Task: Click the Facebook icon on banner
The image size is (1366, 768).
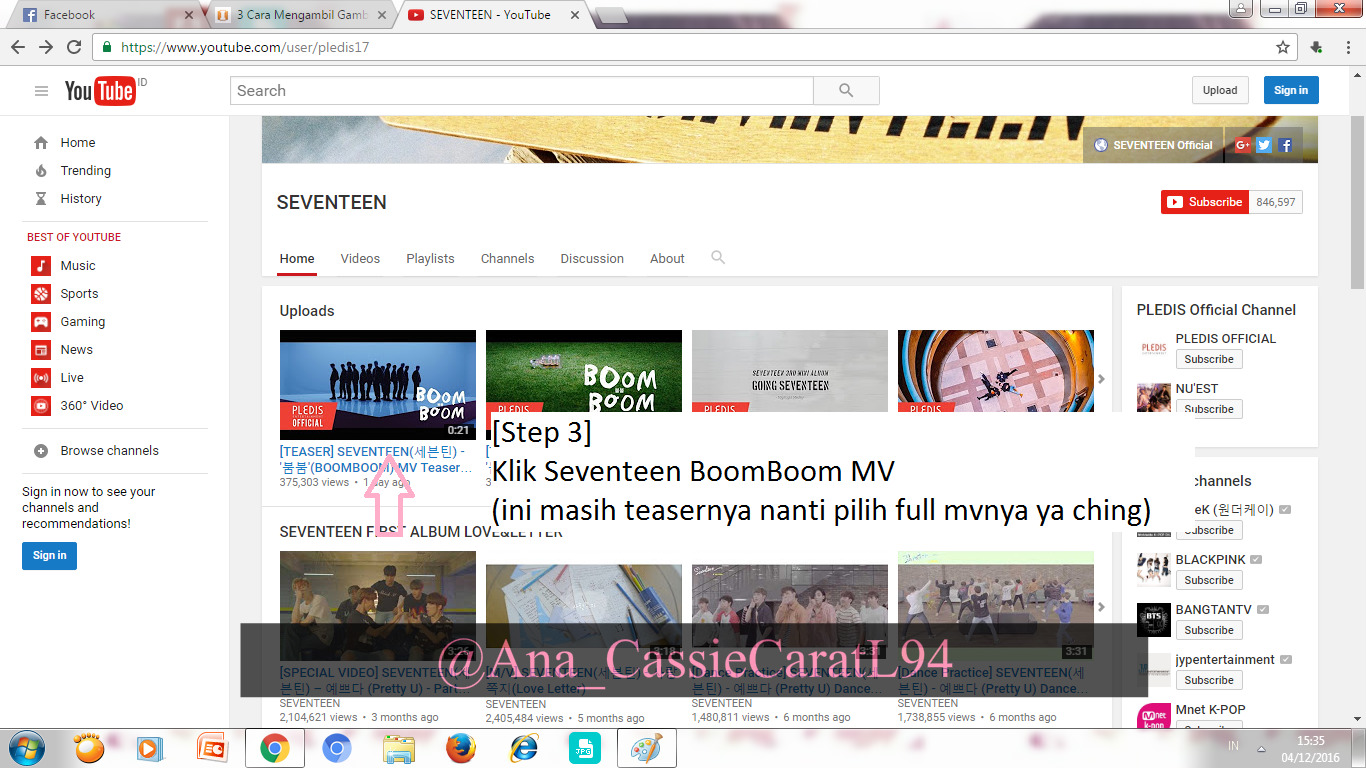Action: click(x=1285, y=145)
